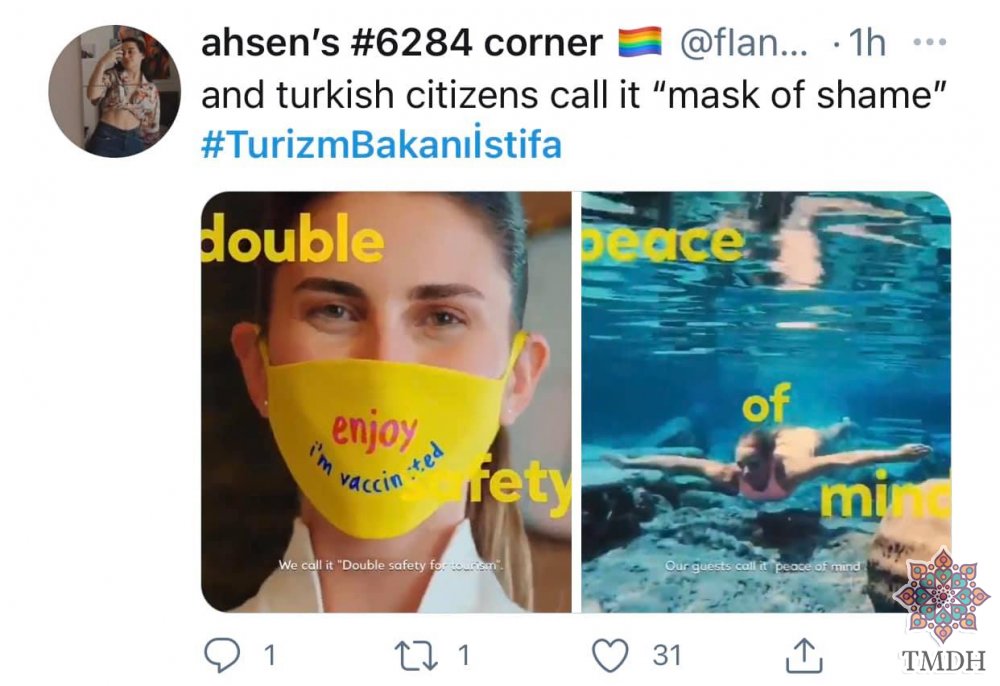The width and height of the screenshot is (1000, 686).
Task: Click the reply count number 1
Action: tap(270, 655)
